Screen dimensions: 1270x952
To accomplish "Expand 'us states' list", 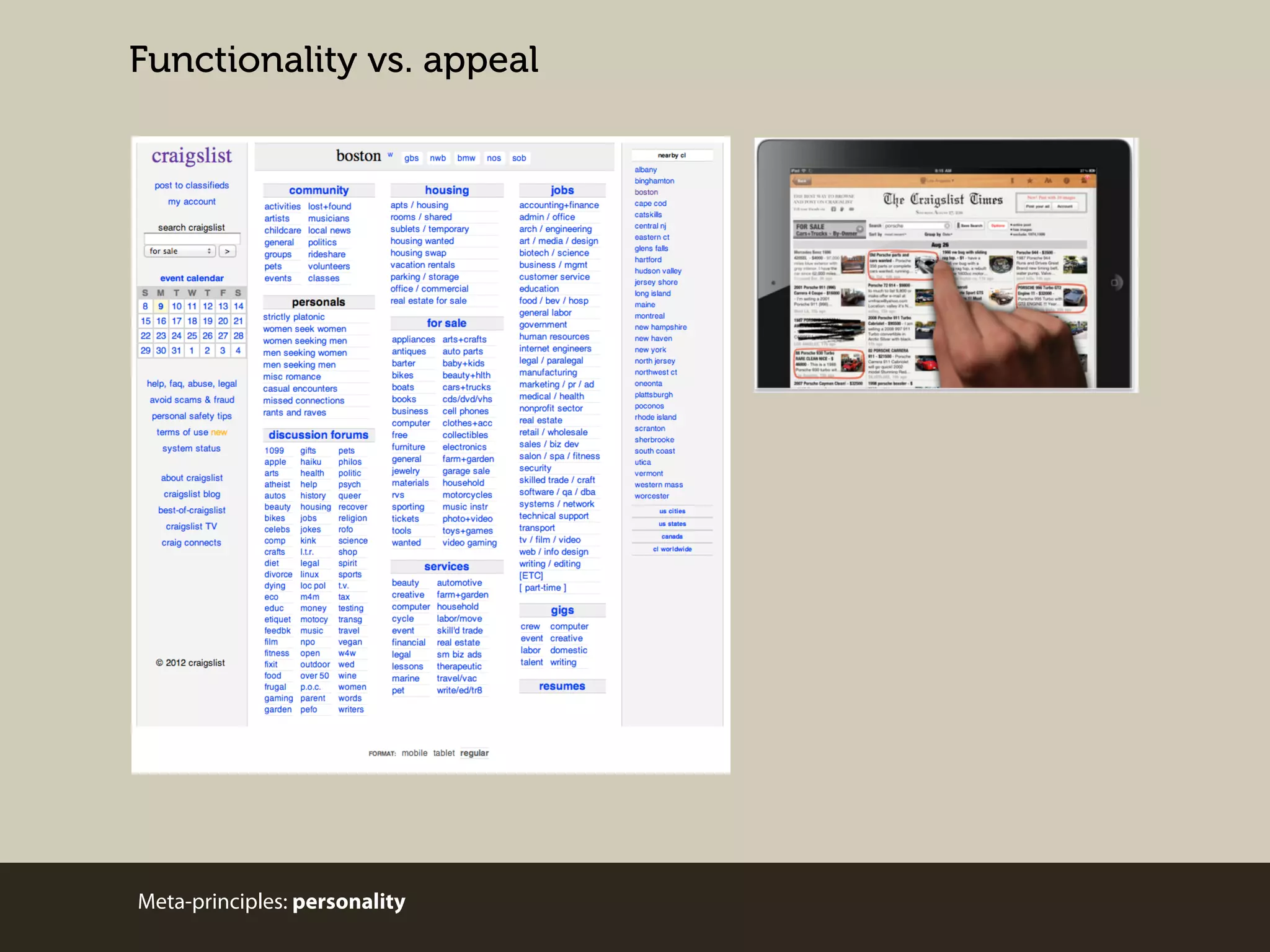I will click(672, 524).
